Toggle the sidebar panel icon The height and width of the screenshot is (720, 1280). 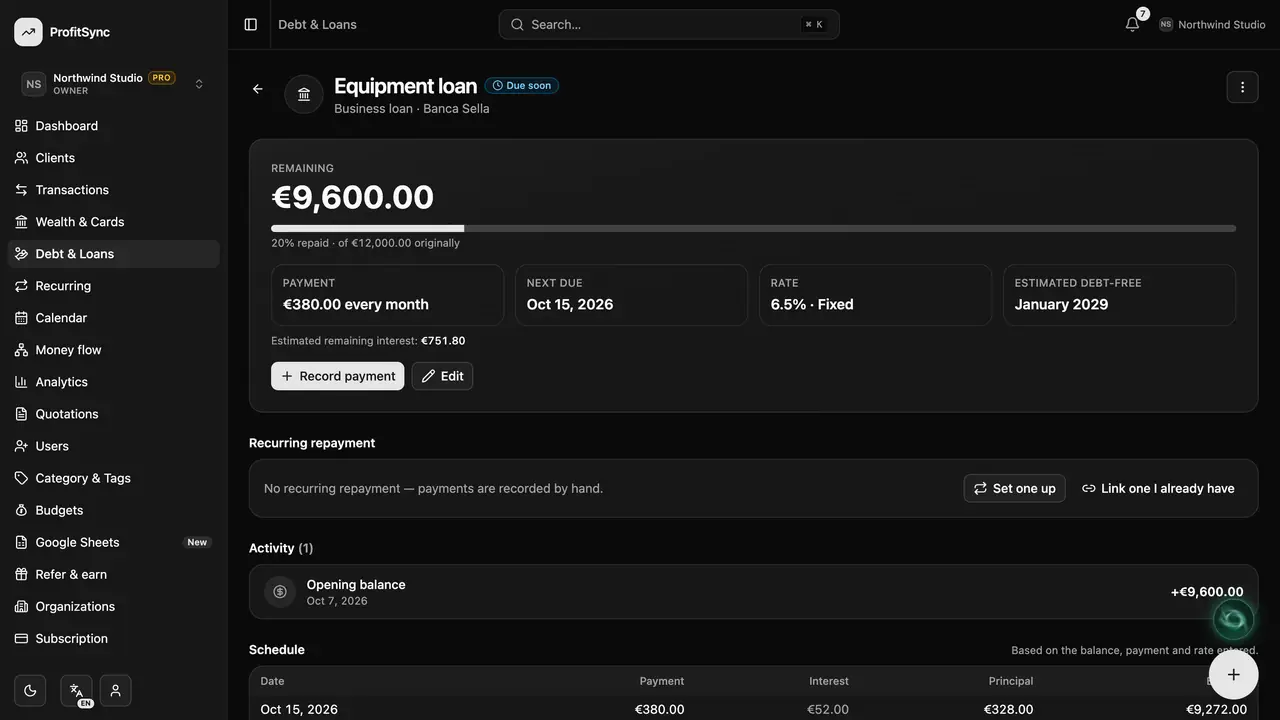pyautogui.click(x=251, y=24)
